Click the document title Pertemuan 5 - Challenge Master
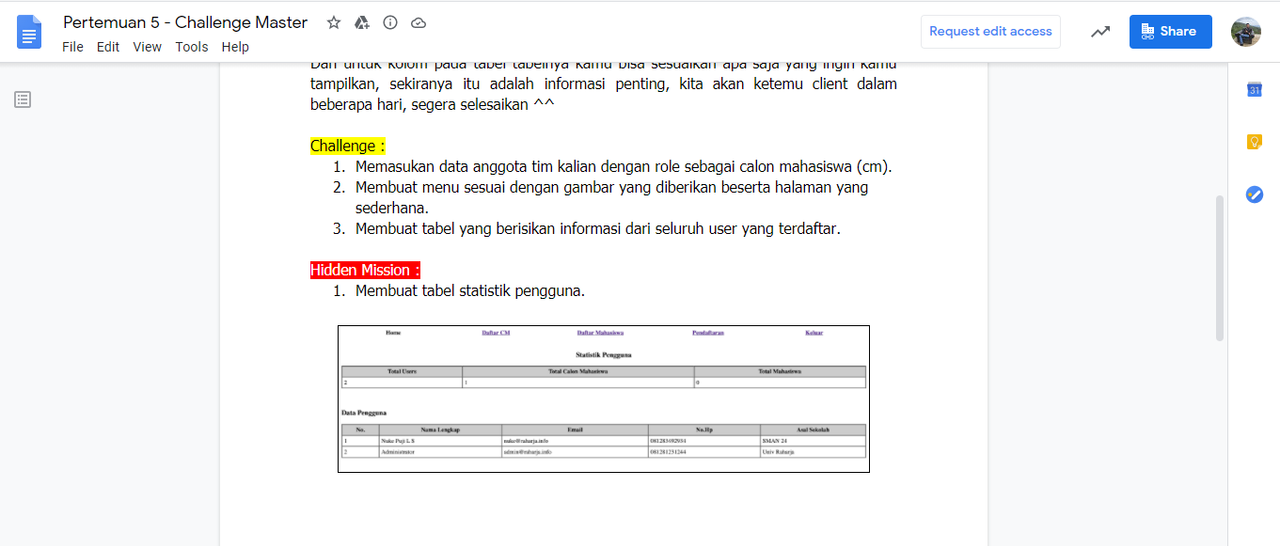 click(185, 22)
